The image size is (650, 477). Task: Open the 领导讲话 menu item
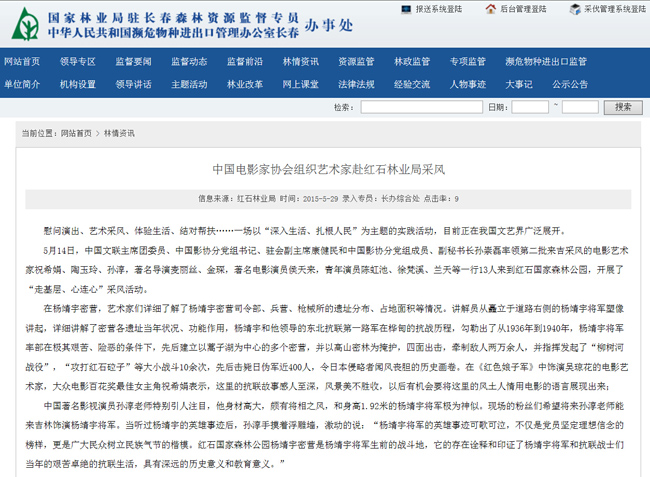(x=133, y=85)
